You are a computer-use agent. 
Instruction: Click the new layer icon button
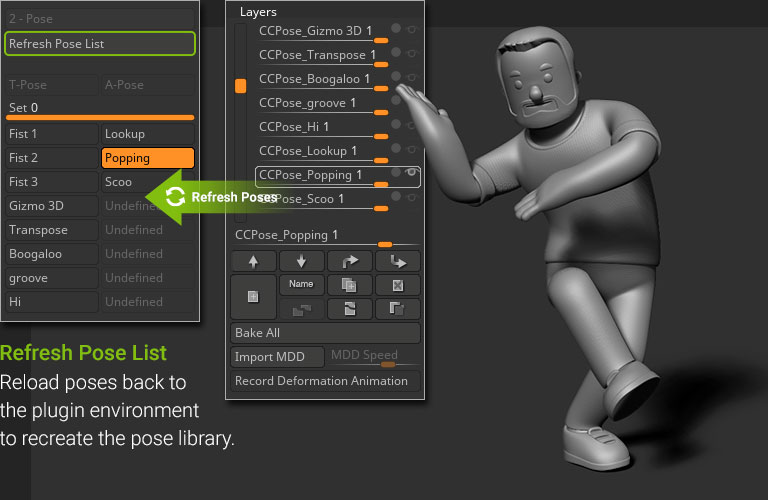254,297
